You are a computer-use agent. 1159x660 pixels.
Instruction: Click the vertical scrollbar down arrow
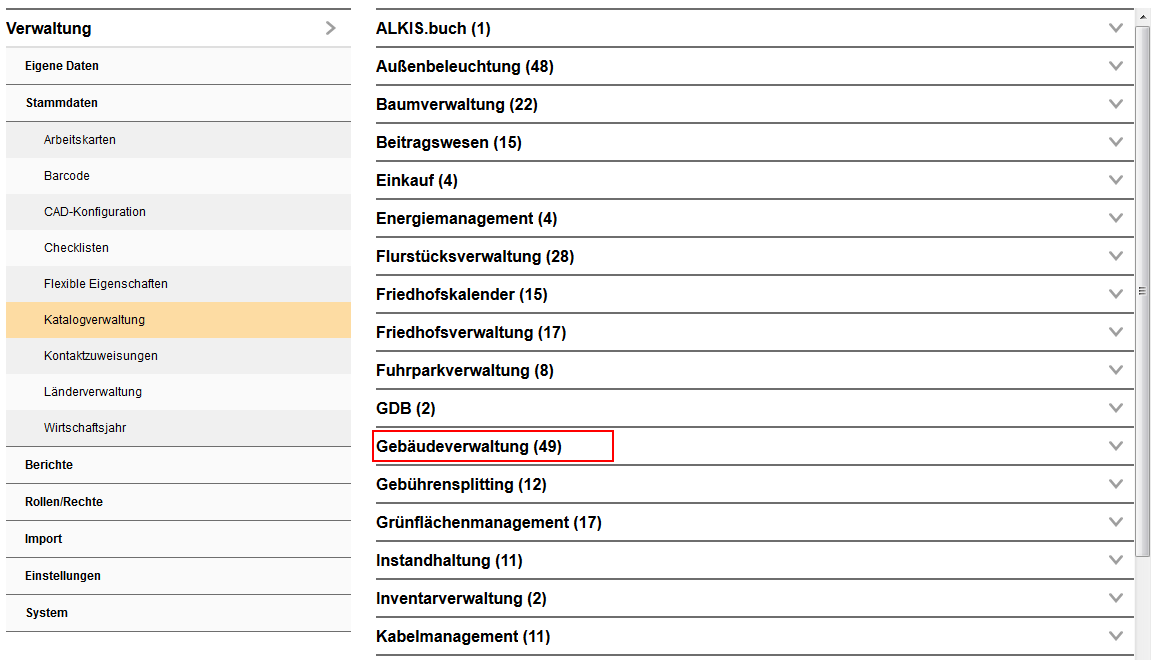(1142, 652)
